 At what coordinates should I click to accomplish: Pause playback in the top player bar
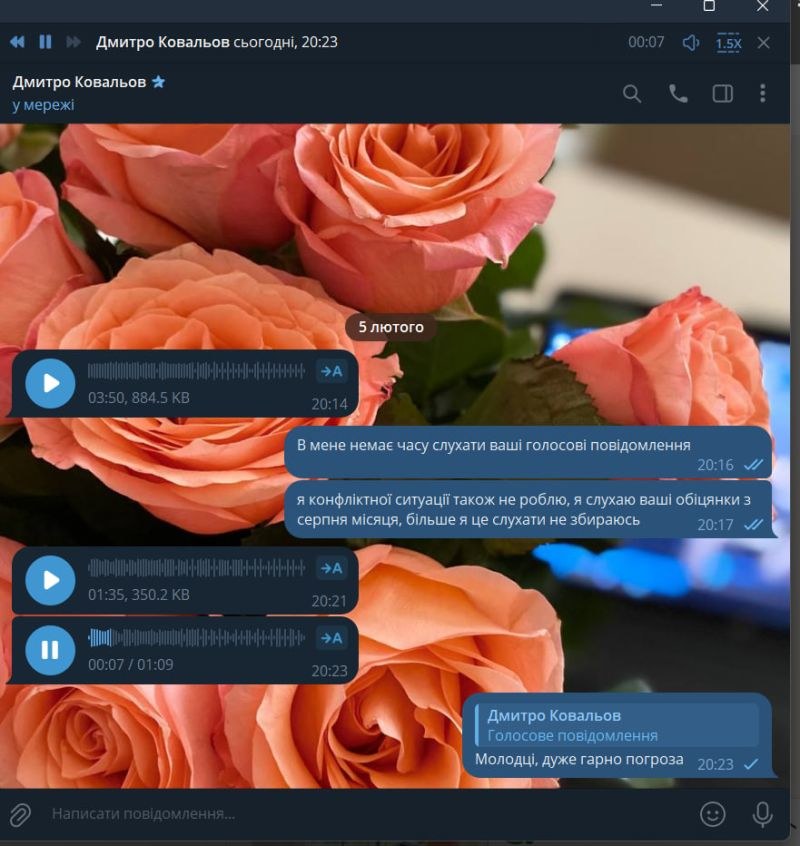click(x=45, y=42)
